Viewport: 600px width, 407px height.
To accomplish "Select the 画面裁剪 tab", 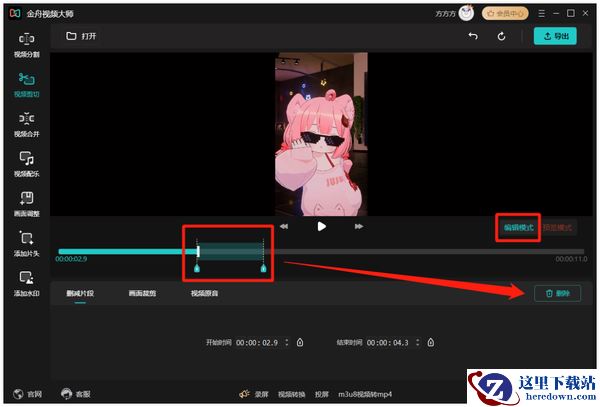I will (x=142, y=293).
